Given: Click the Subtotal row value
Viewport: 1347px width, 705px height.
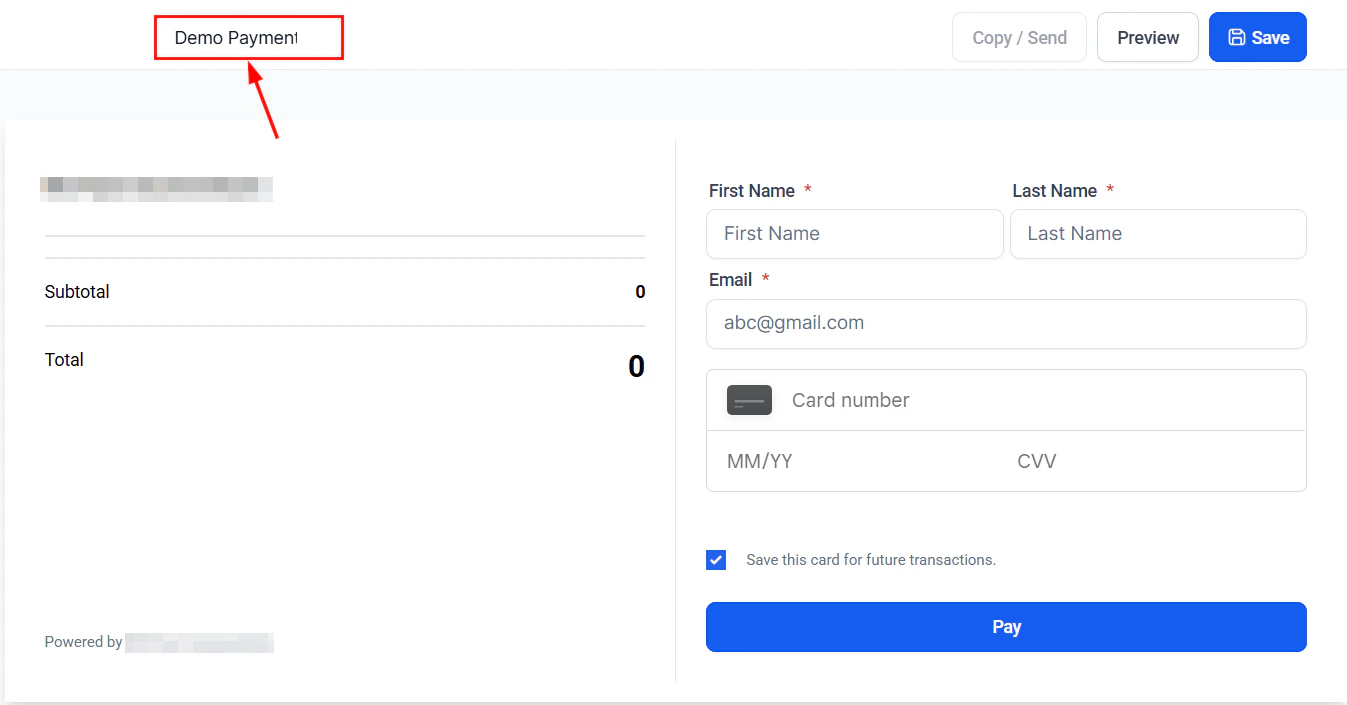Looking at the screenshot, I should click(x=639, y=291).
